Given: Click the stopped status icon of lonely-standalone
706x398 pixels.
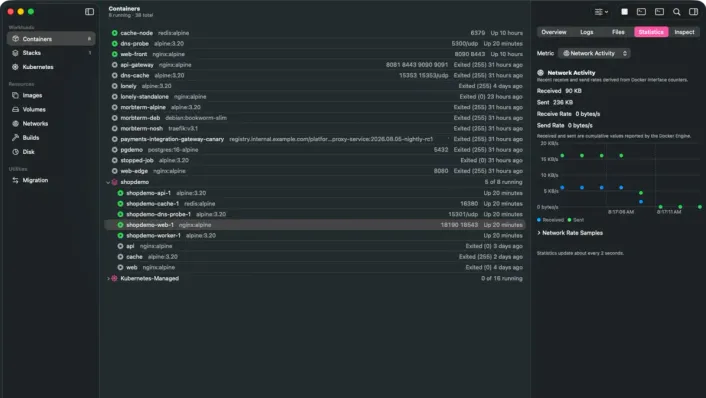Looking at the screenshot, I should (114, 97).
